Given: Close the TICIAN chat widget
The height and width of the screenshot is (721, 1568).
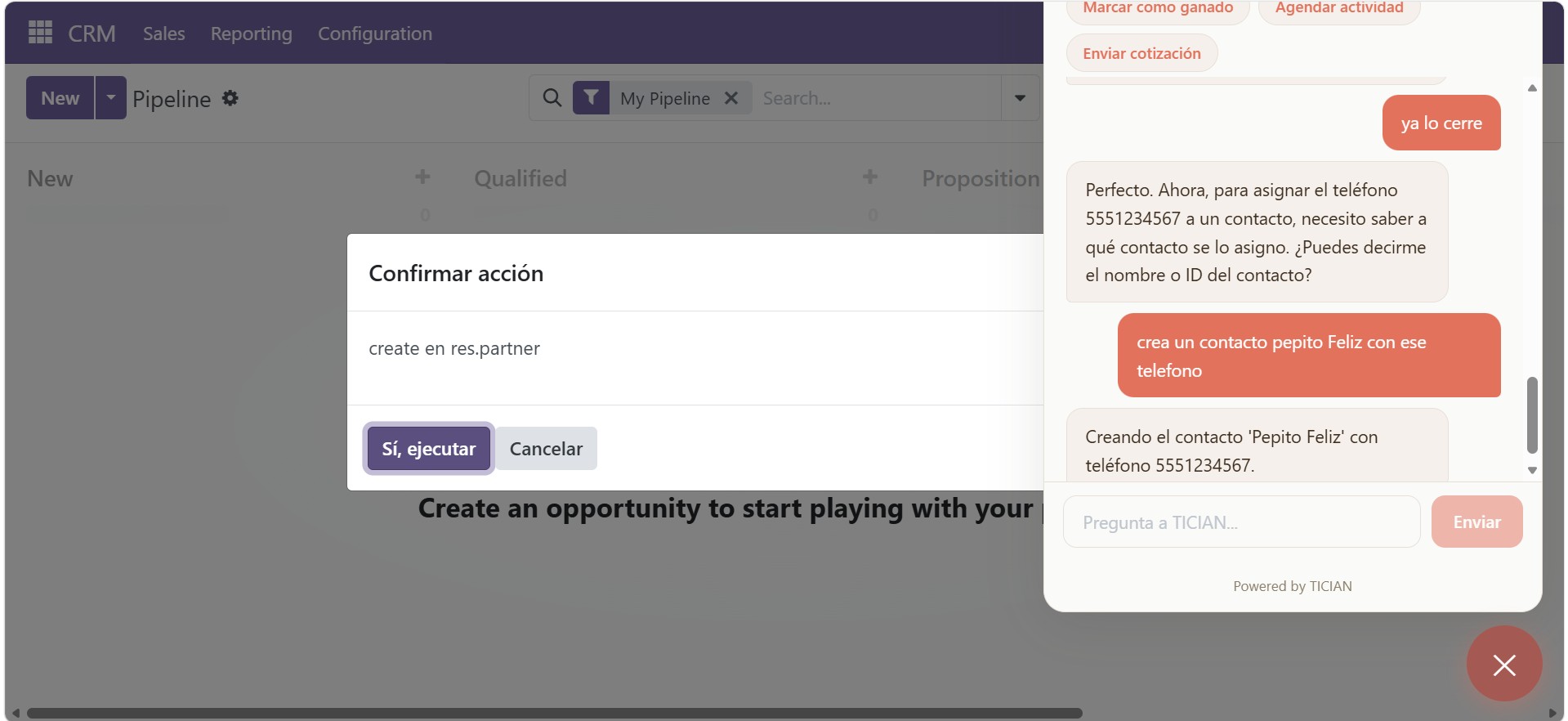Looking at the screenshot, I should point(1504,664).
